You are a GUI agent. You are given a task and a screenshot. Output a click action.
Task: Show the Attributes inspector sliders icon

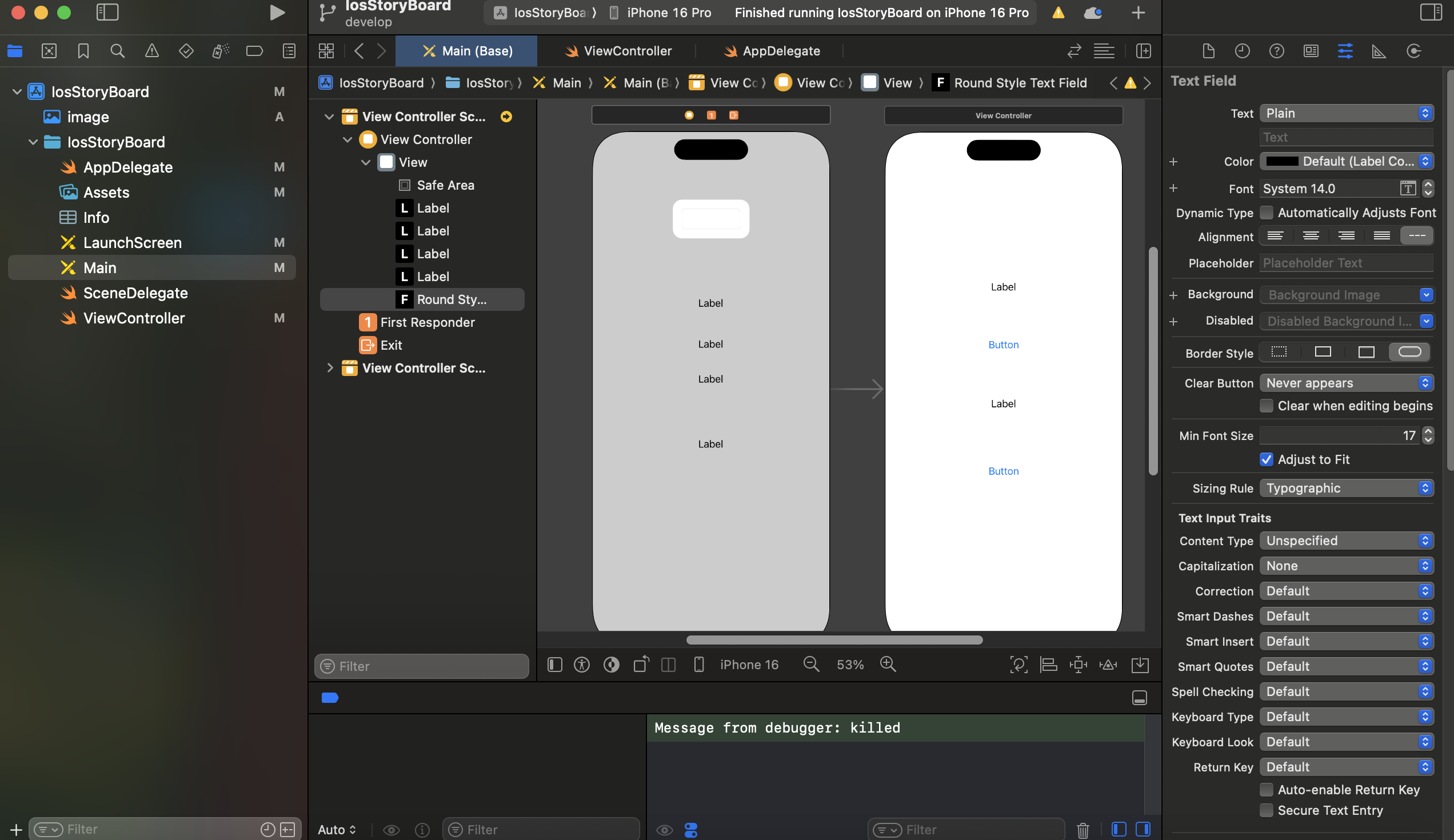(x=1345, y=51)
